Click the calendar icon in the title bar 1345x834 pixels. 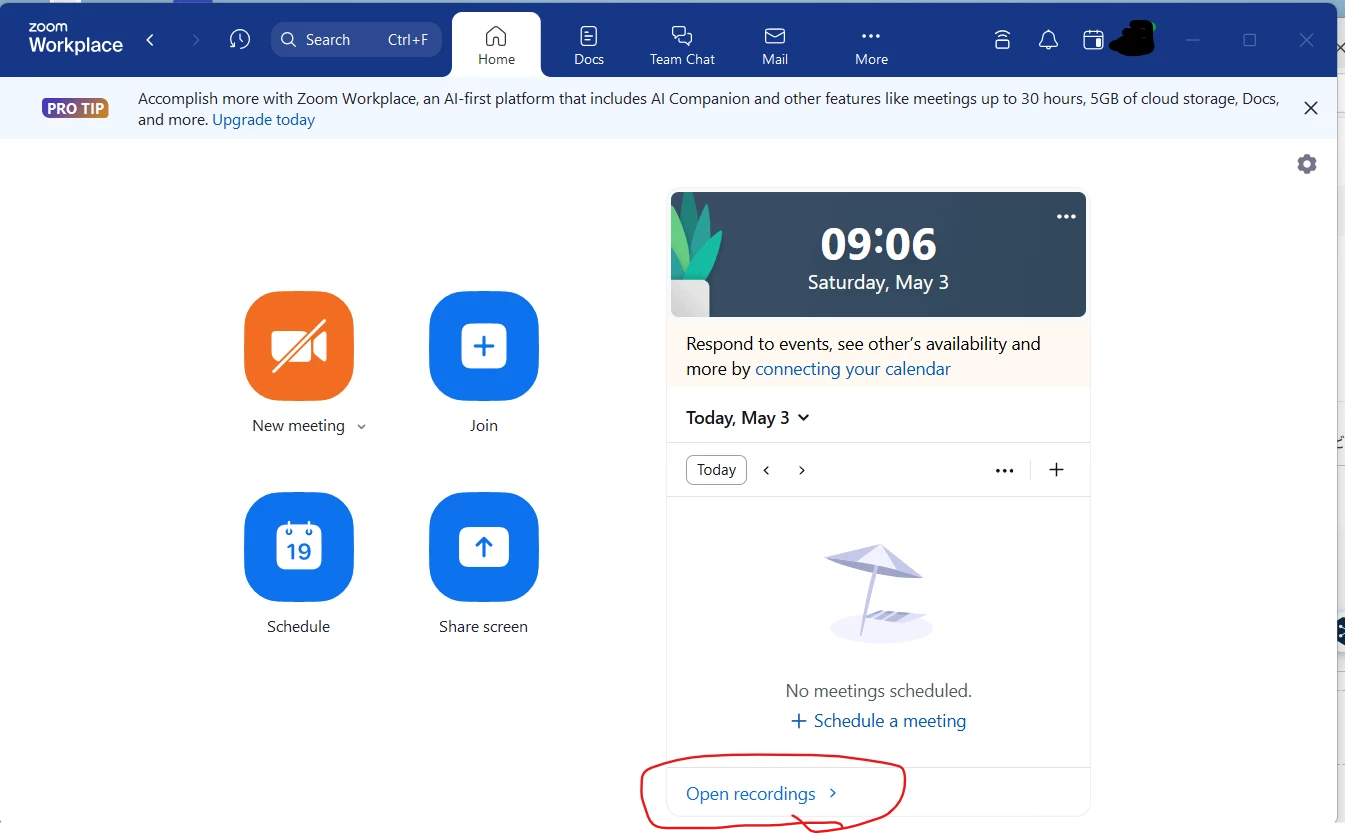(x=1093, y=40)
